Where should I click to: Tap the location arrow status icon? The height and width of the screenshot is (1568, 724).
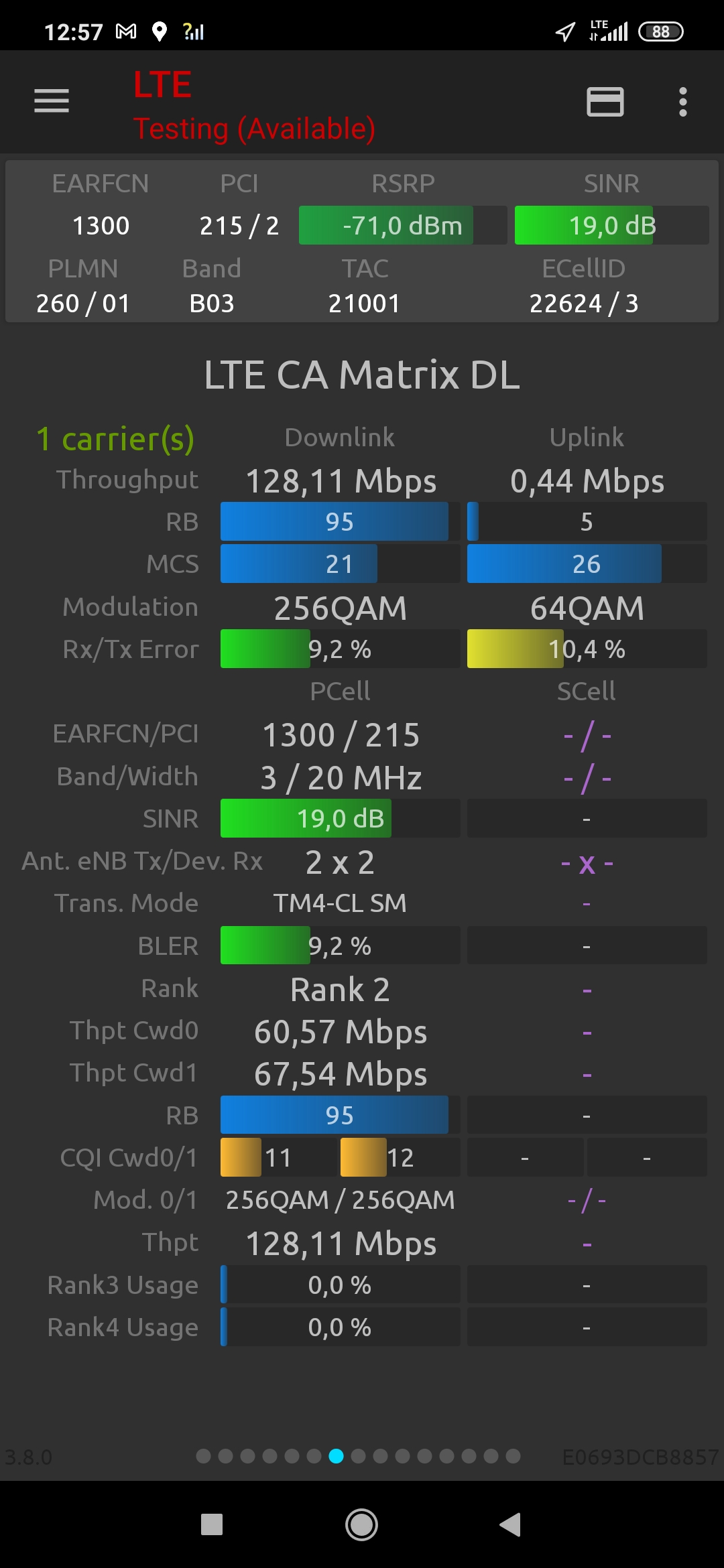tap(565, 31)
